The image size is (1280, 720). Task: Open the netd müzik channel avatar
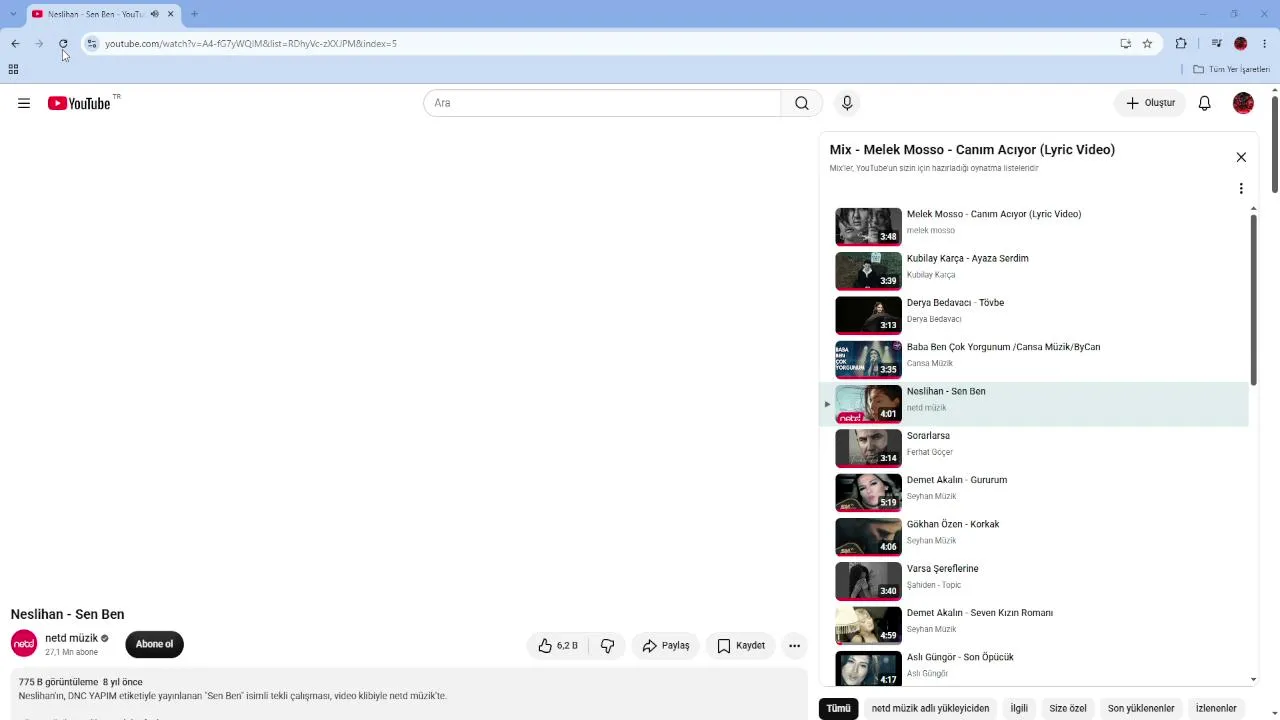click(x=24, y=644)
